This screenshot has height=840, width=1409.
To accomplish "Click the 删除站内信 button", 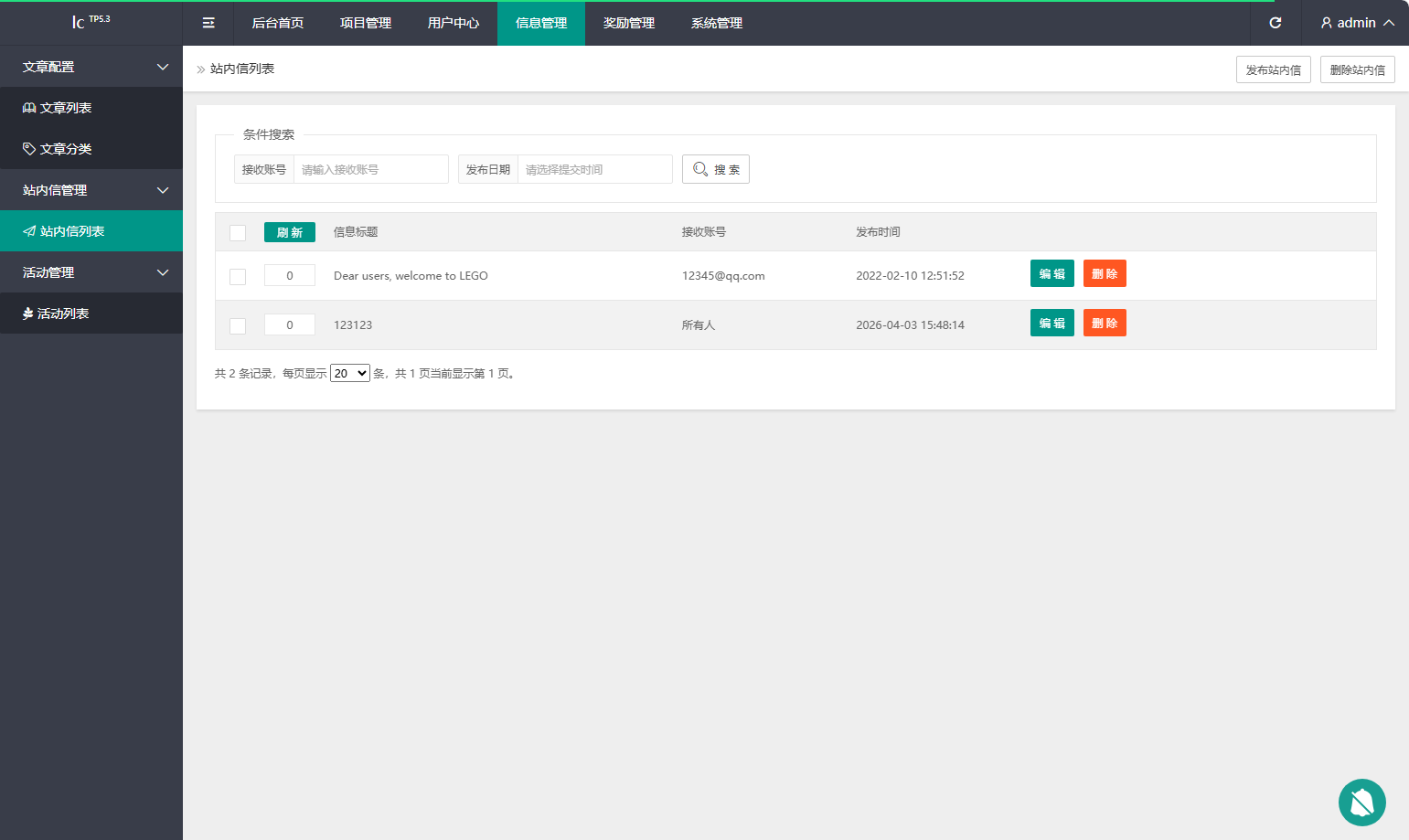I will point(1358,69).
